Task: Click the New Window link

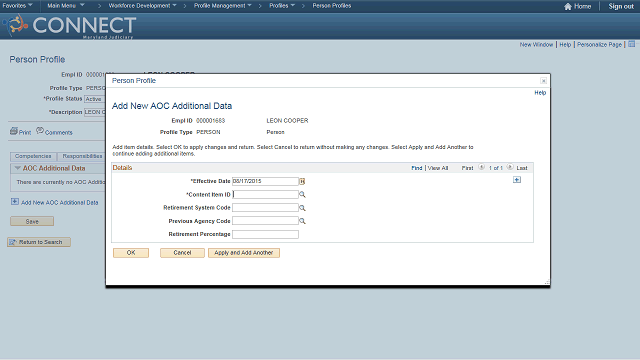Action: (536, 44)
